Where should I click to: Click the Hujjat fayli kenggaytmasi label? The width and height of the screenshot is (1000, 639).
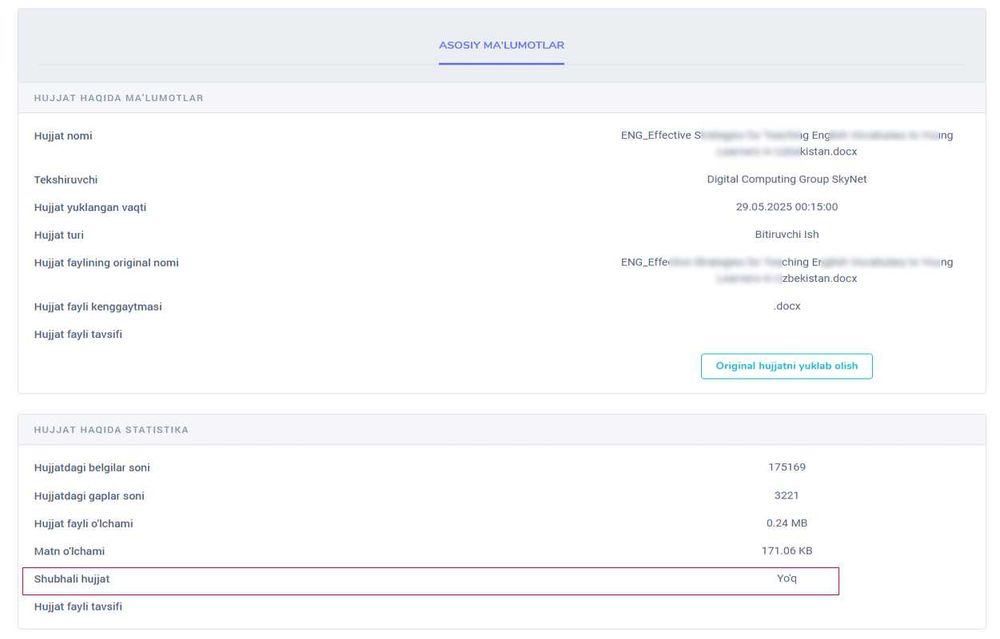click(98, 307)
